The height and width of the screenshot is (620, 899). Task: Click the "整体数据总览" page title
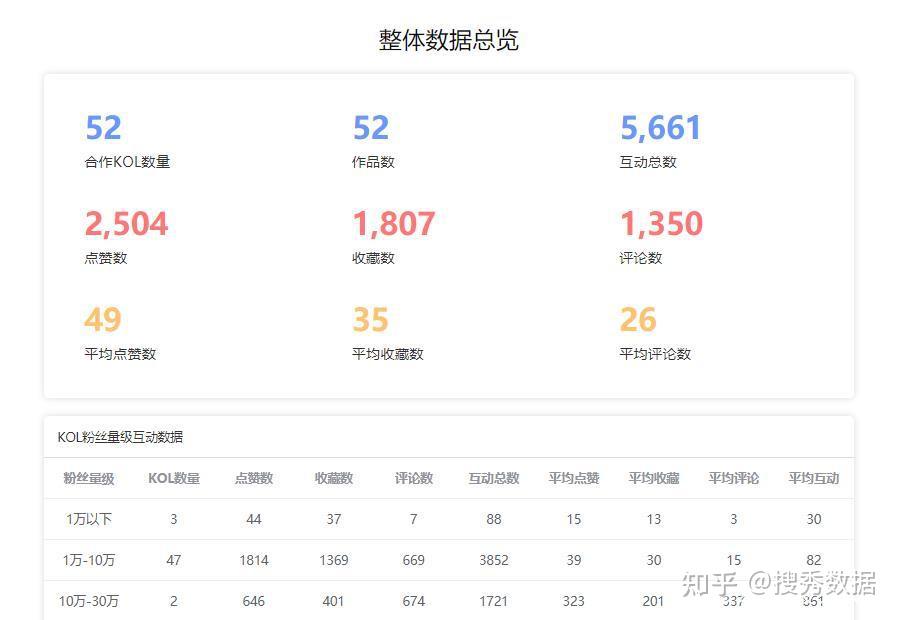(x=448, y=40)
